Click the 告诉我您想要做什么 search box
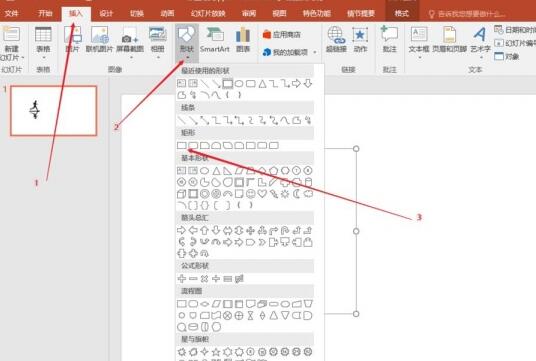 [467, 14]
